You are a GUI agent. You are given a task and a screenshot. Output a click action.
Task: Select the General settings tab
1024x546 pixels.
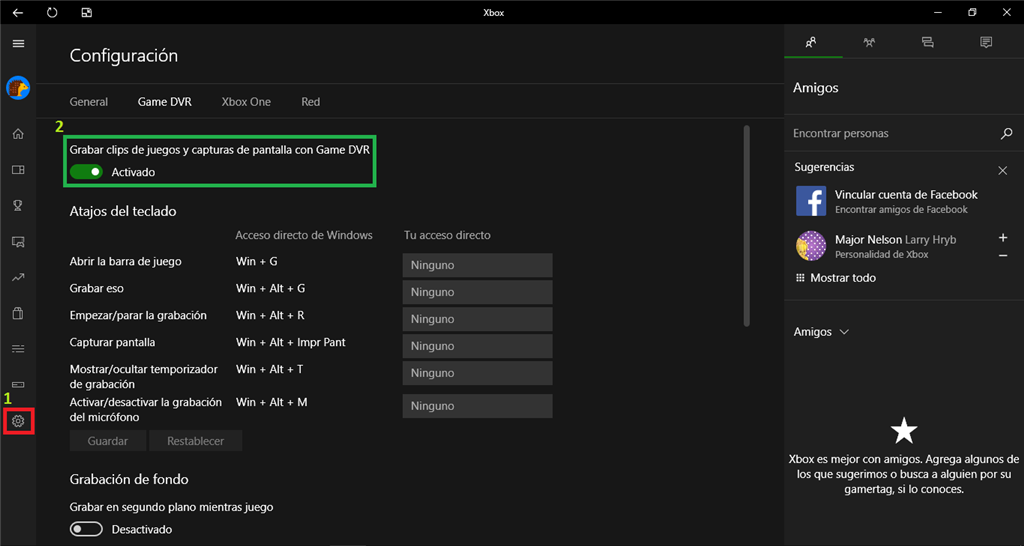pos(89,102)
